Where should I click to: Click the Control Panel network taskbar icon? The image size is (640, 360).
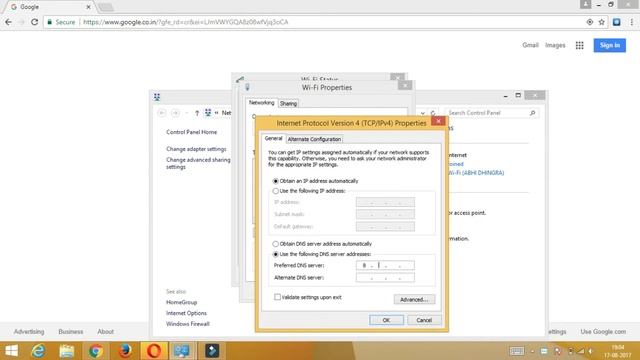[182, 351]
